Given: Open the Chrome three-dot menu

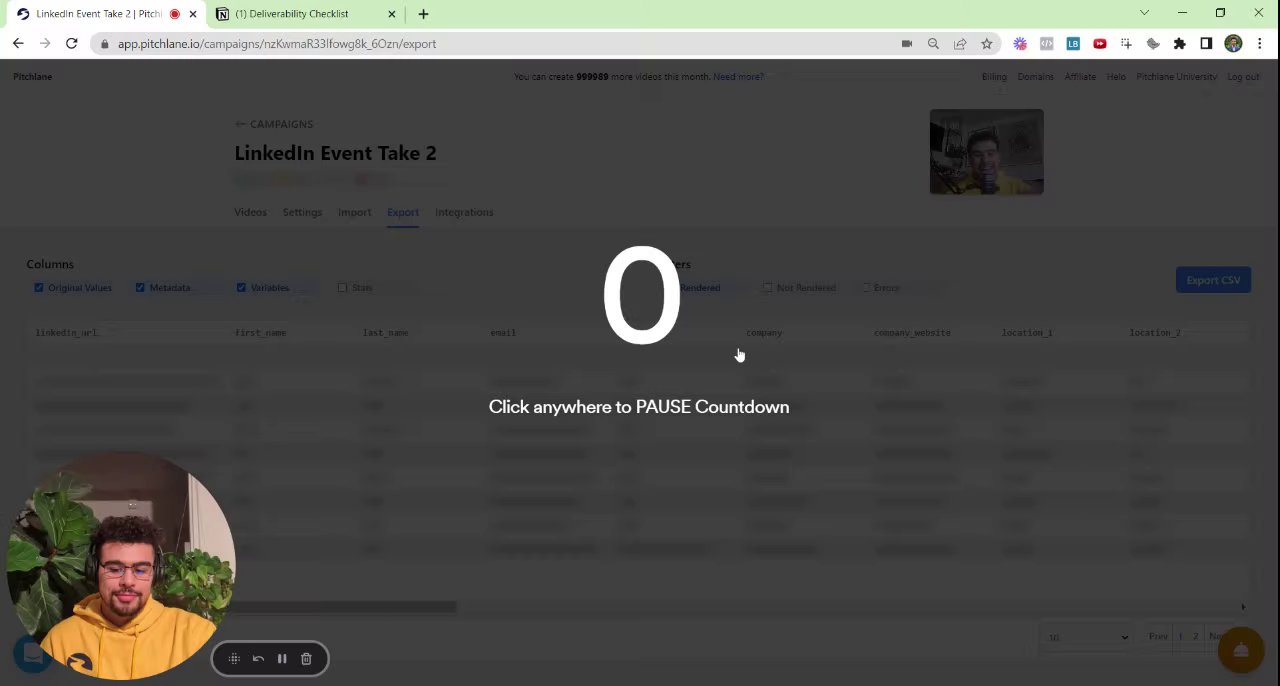Looking at the screenshot, I should (x=1259, y=44).
